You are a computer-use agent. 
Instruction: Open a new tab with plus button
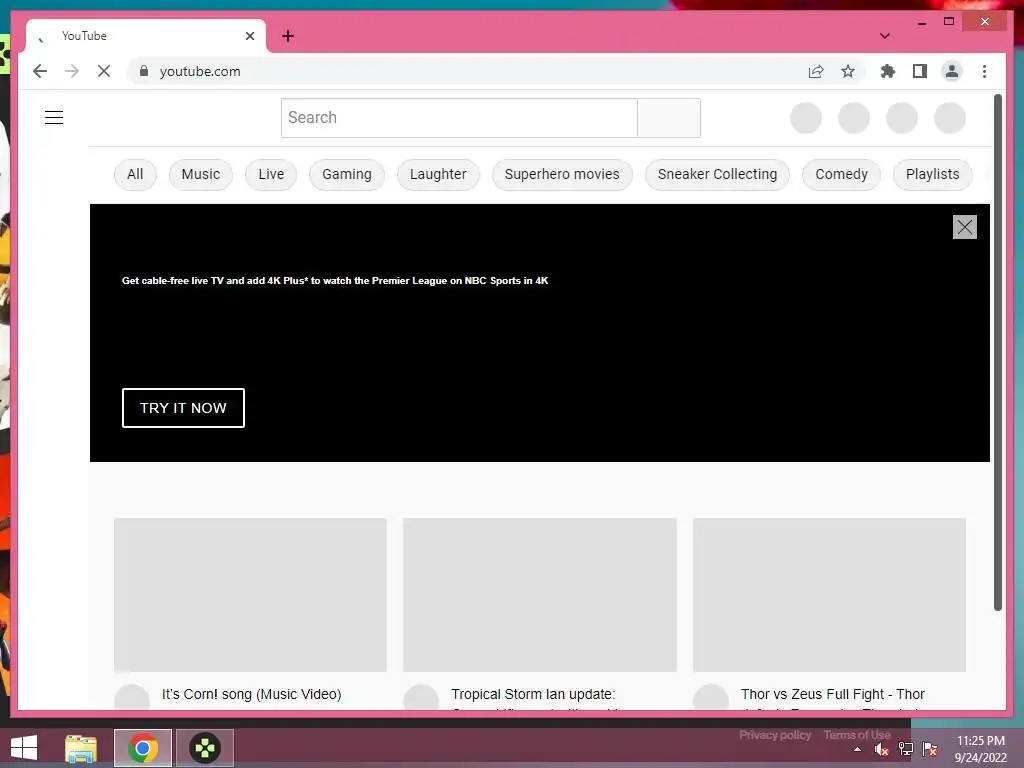(x=288, y=36)
